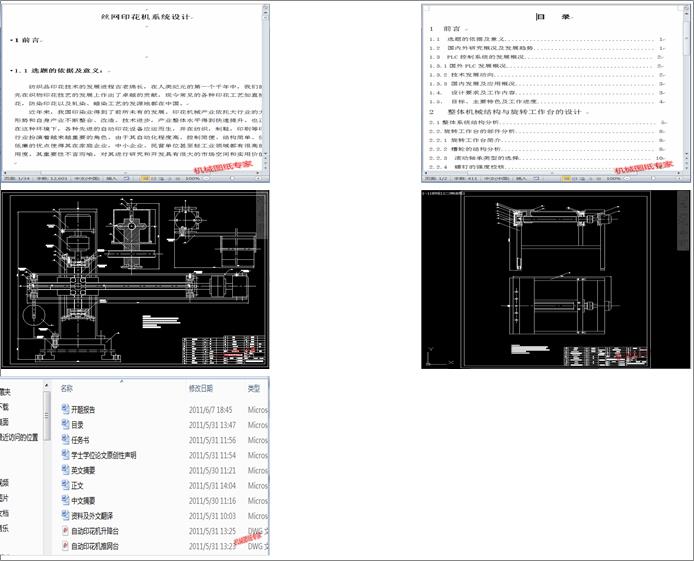Click the UCS axis icon in the rotary table drawing
The image size is (694, 561).
point(440,357)
